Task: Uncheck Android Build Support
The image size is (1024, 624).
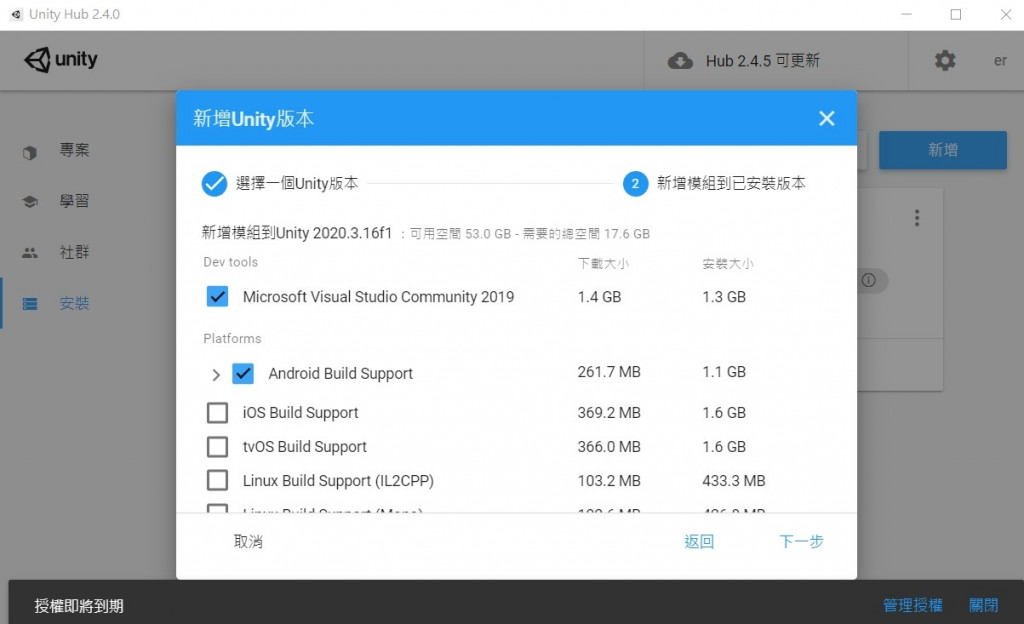Action: pyautogui.click(x=243, y=373)
